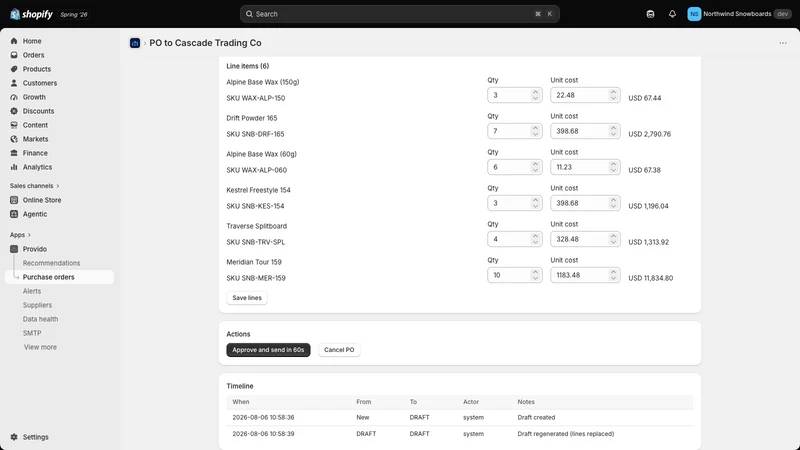Edit Unit cost field for Drift Powder 165
The width and height of the screenshot is (800, 450).
point(585,131)
